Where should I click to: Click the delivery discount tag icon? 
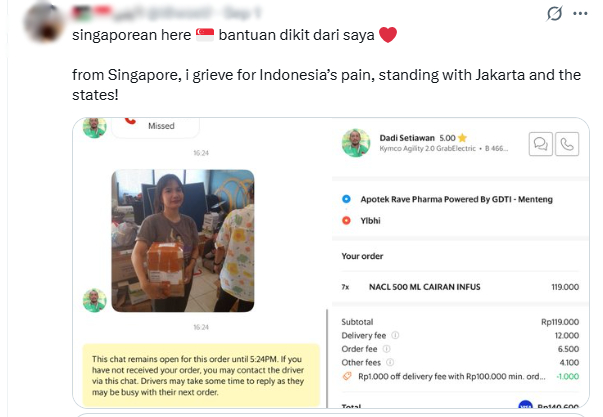click(x=347, y=376)
